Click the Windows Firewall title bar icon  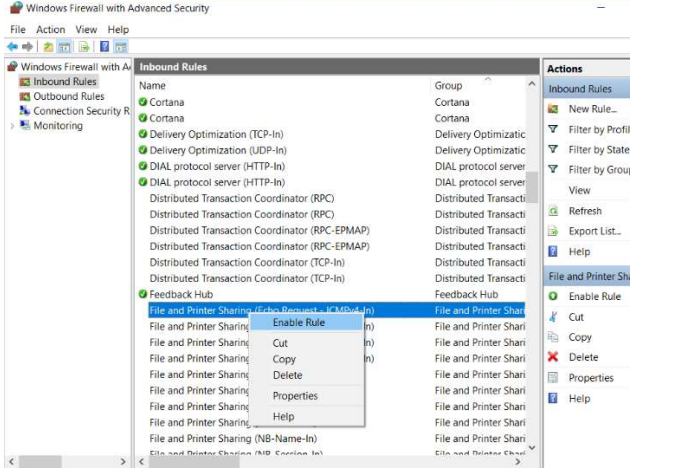point(16,8)
